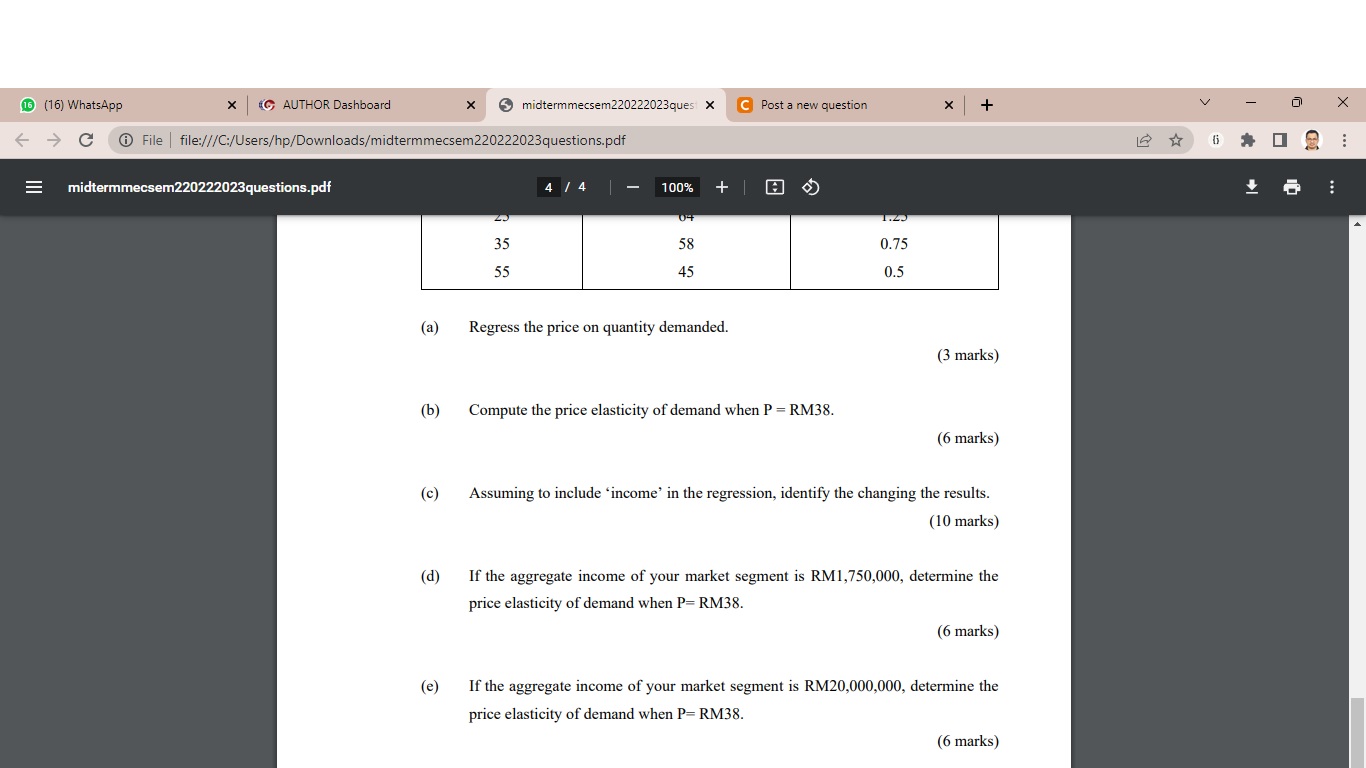The width and height of the screenshot is (1366, 768).
Task: Open the PDF viewer's more actions menu
Action: tap(1331, 187)
